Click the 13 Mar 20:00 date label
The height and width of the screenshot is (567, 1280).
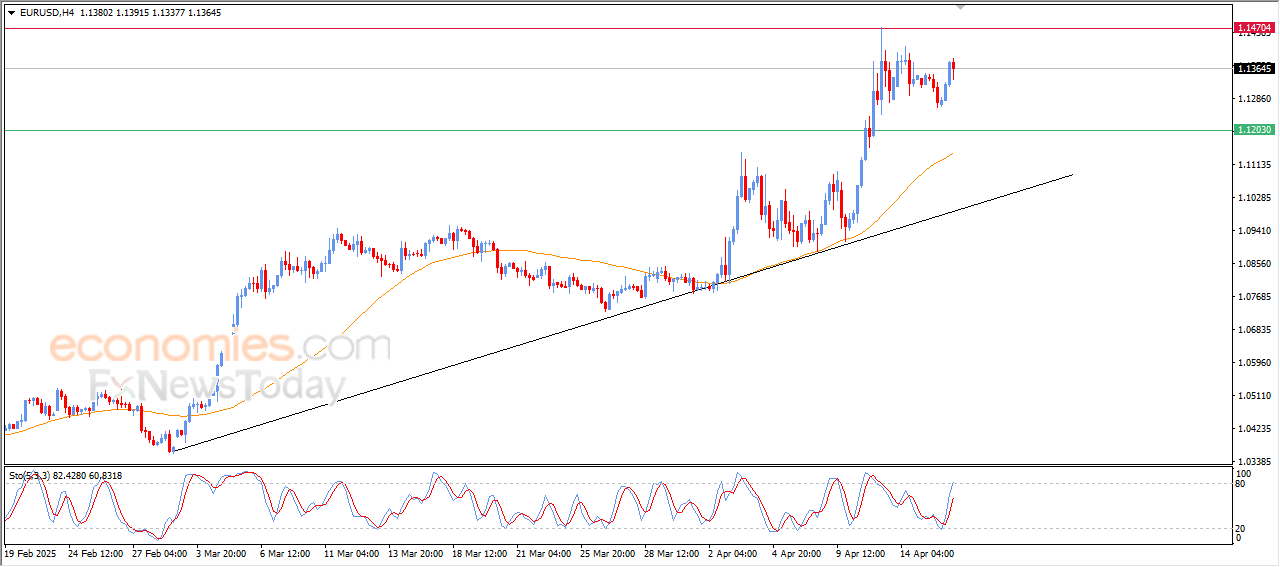(416, 553)
